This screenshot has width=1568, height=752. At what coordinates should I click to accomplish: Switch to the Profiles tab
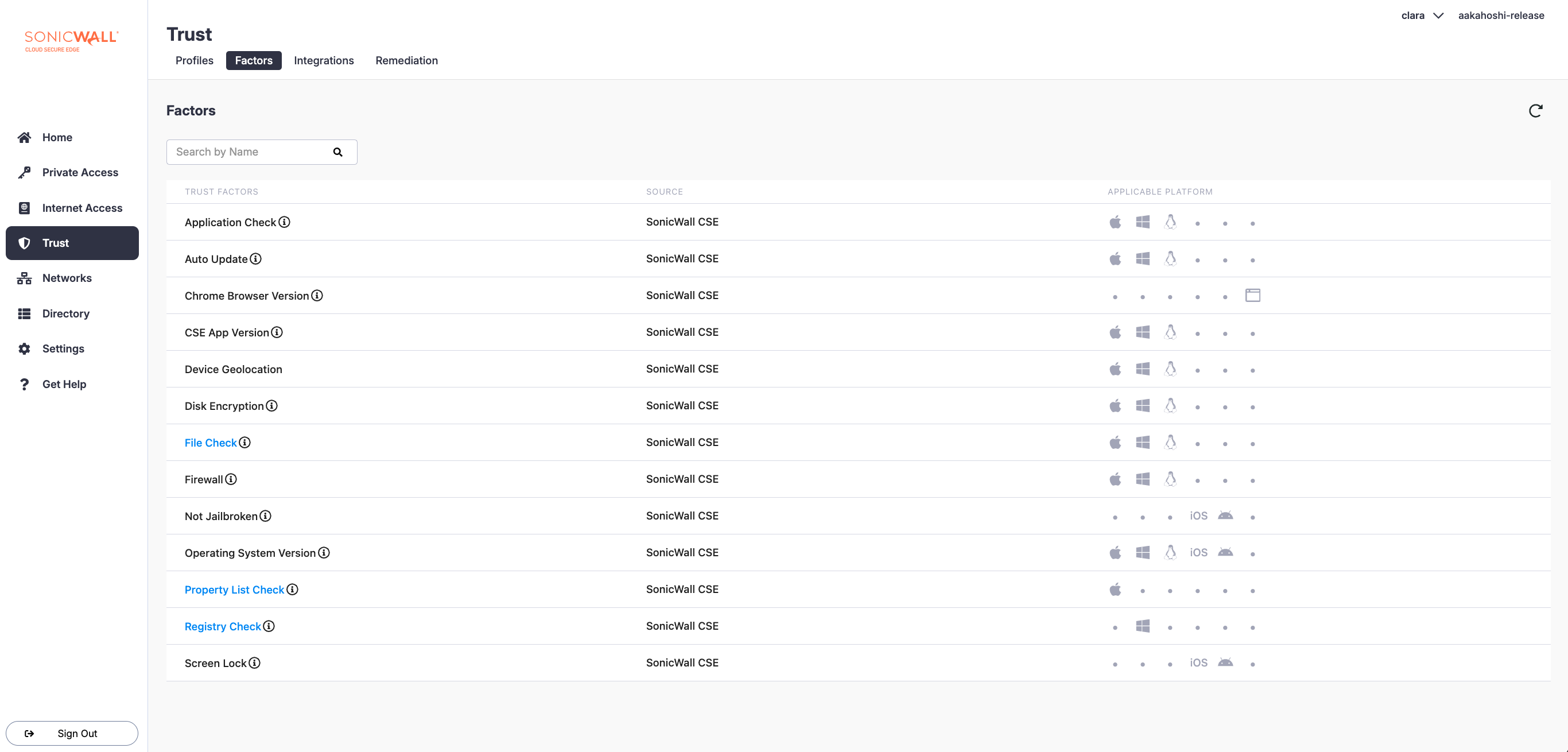point(194,60)
